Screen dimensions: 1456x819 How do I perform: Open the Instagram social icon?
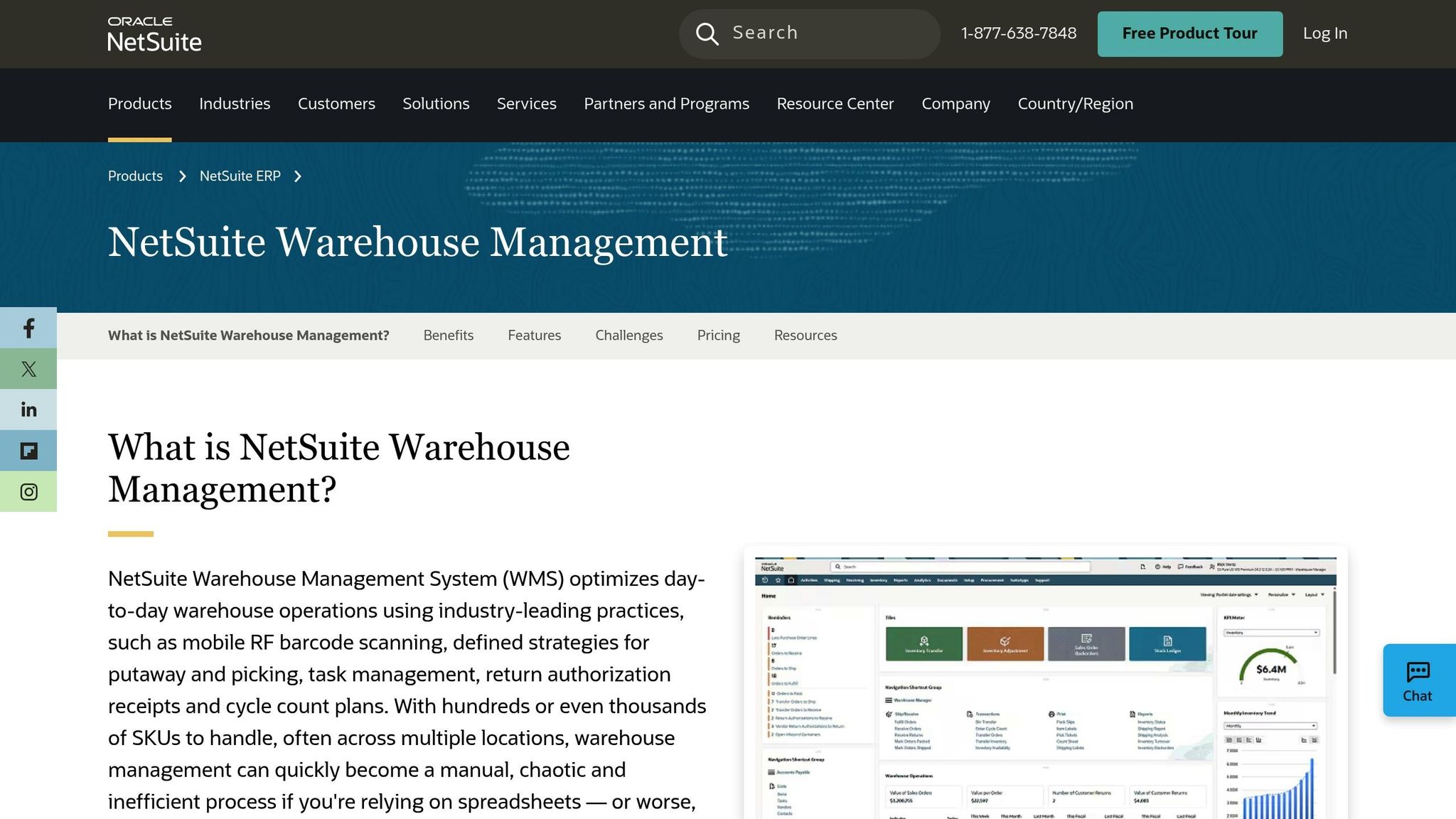(28, 492)
